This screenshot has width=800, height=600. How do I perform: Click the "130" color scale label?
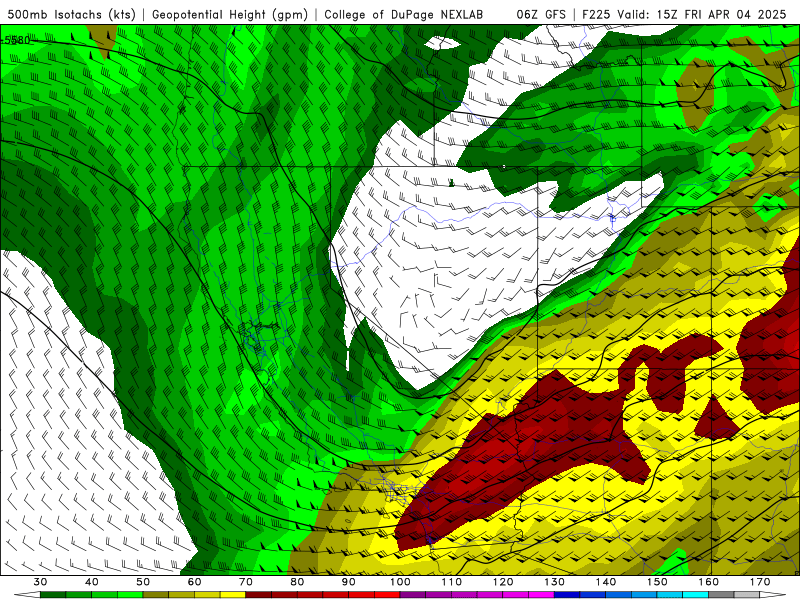[555, 582]
